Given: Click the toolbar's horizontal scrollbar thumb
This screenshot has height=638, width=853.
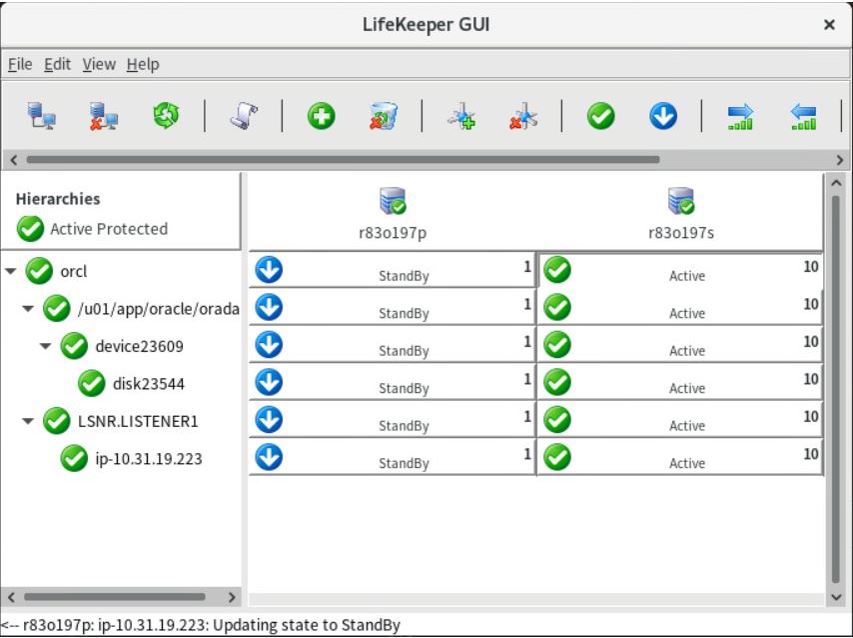Looking at the screenshot, I should 343,160.
